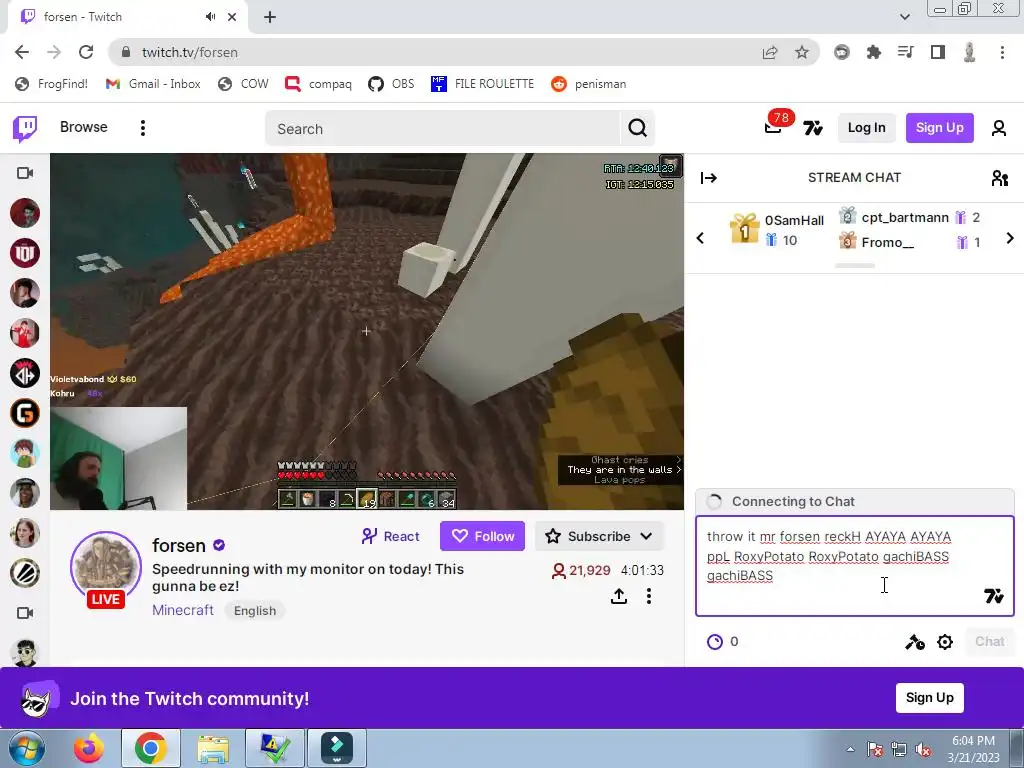
Task: Open the 7TV emote menu in chat box
Action: [993, 596]
